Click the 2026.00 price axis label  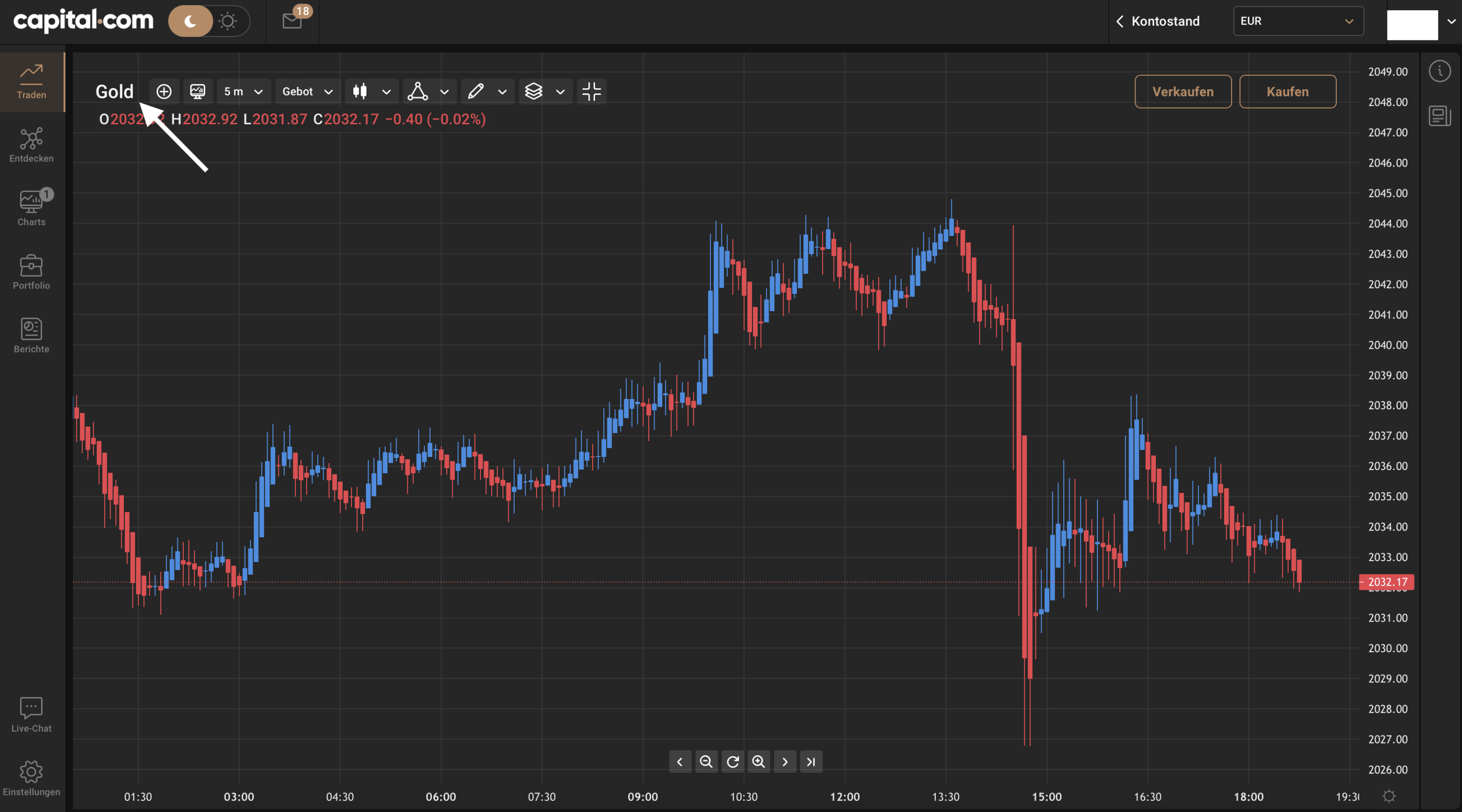pyautogui.click(x=1387, y=770)
